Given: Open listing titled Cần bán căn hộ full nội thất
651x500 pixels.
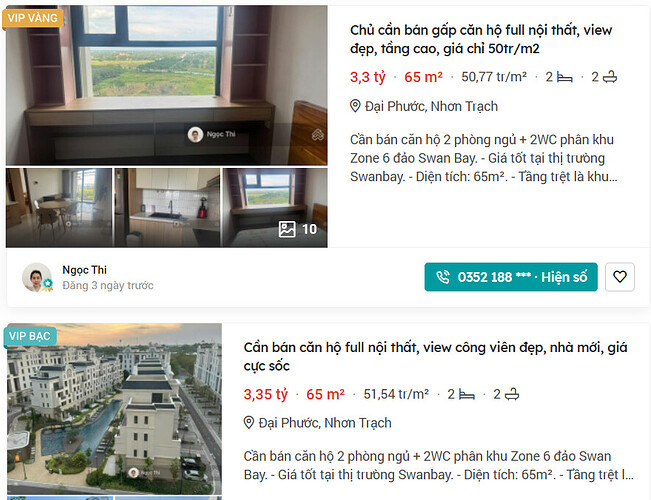Looking at the screenshot, I should 435,356.
